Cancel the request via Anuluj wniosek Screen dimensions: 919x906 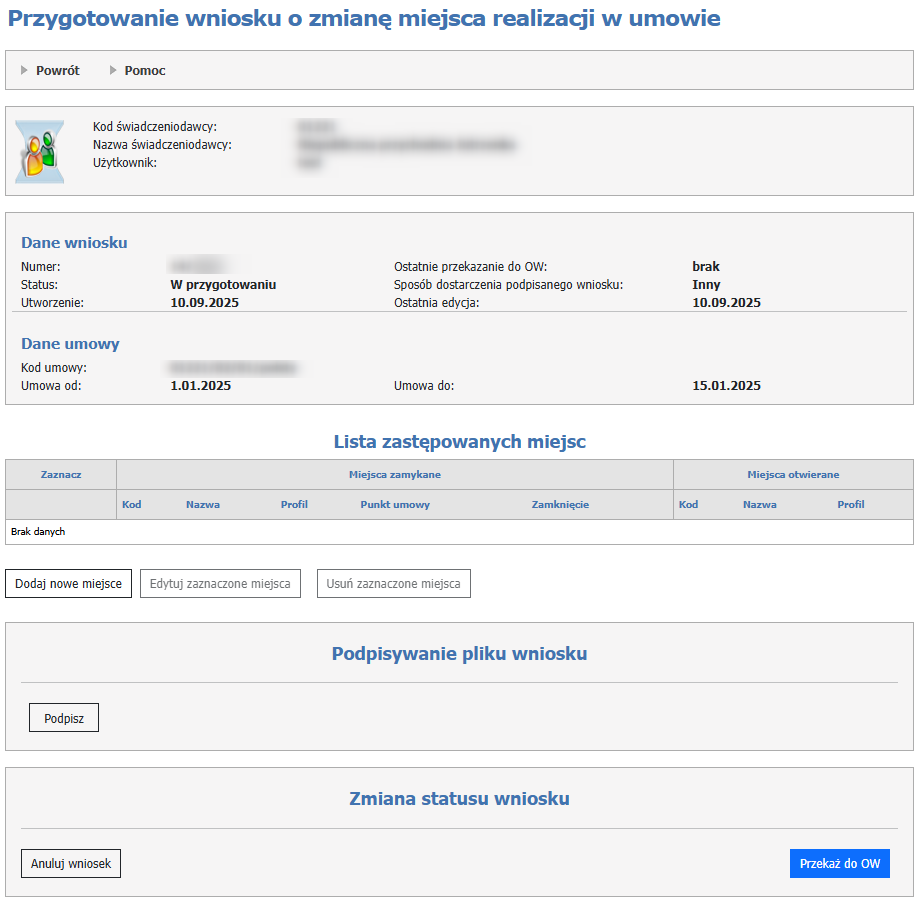tap(71, 863)
